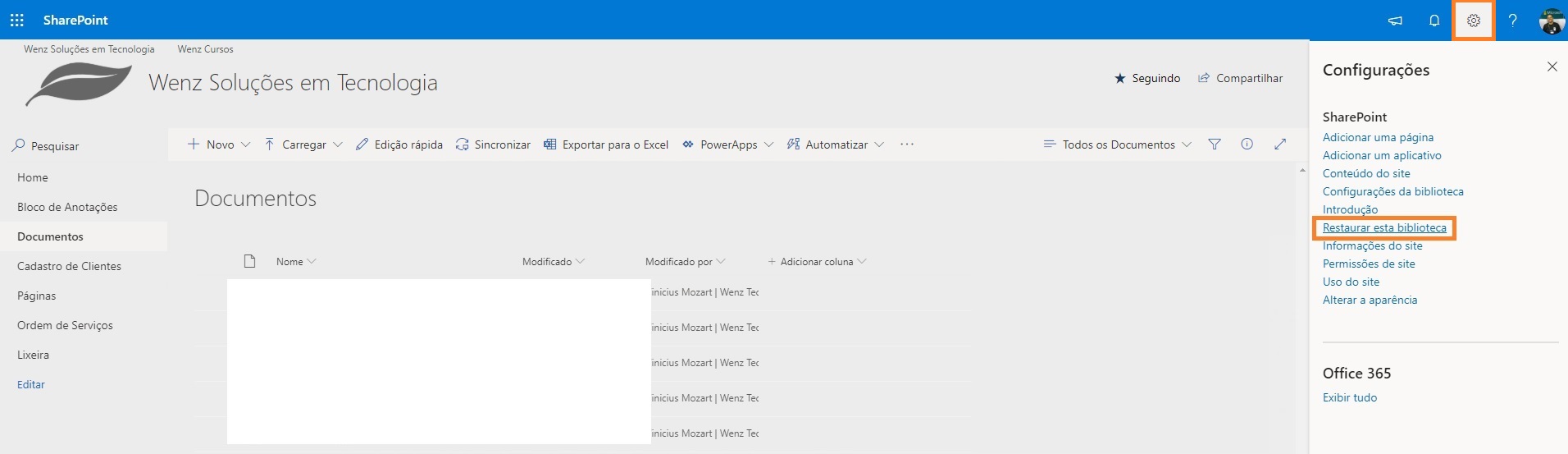This screenshot has height=454, width=1568.
Task: Open the notifications bell icon
Action: point(1434,21)
